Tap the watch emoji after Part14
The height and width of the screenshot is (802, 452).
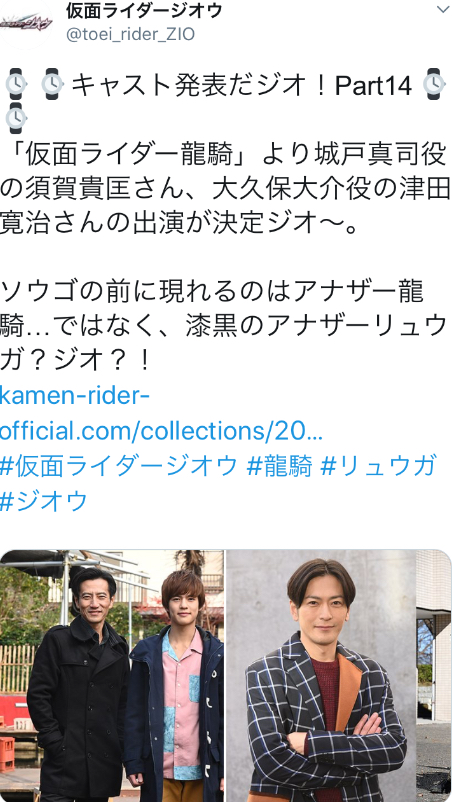[433, 84]
